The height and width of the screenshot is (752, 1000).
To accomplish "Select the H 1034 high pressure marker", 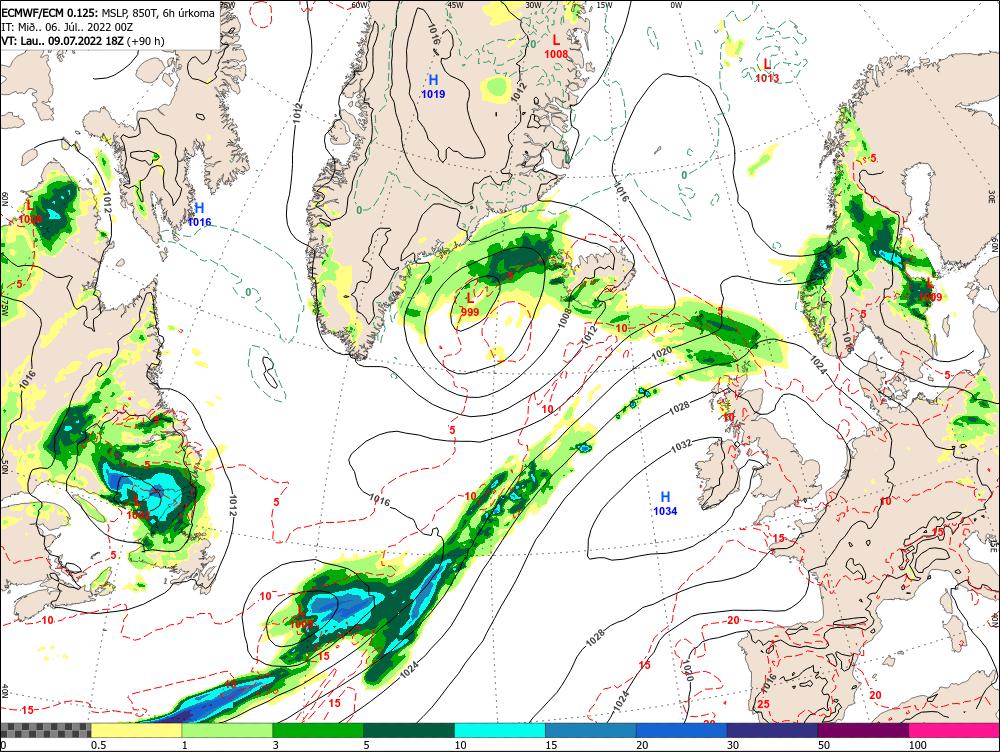I will click(x=665, y=503).
